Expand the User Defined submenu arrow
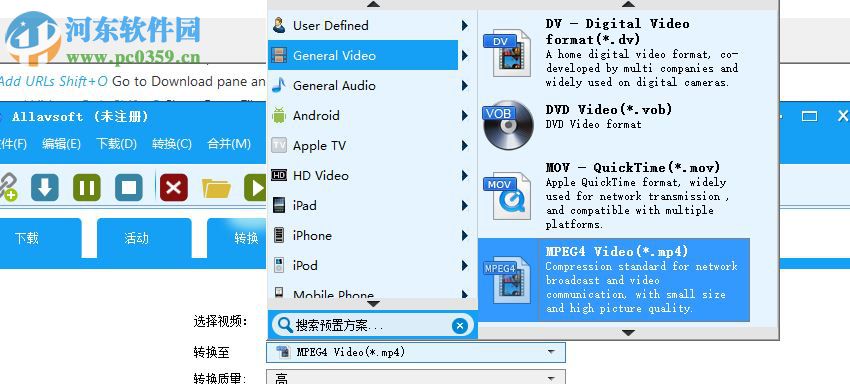This screenshot has width=850, height=384. pyautogui.click(x=465, y=25)
